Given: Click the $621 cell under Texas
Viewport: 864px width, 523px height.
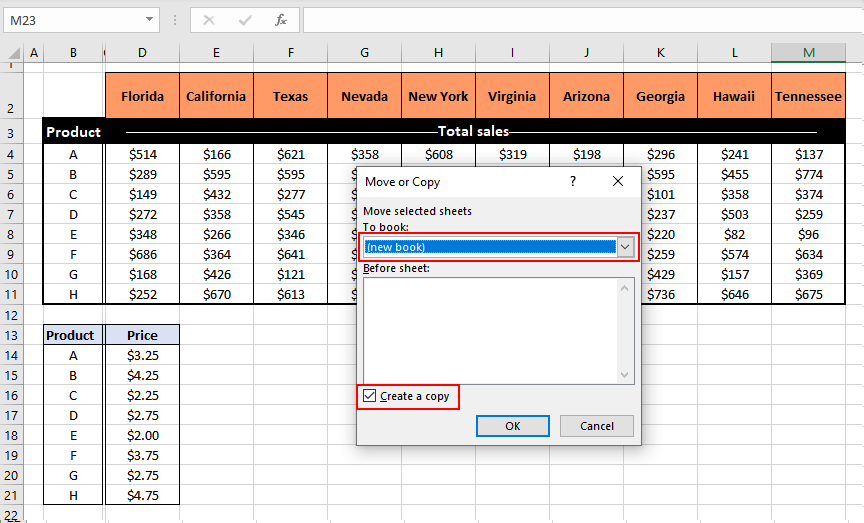Looking at the screenshot, I should click(290, 155).
